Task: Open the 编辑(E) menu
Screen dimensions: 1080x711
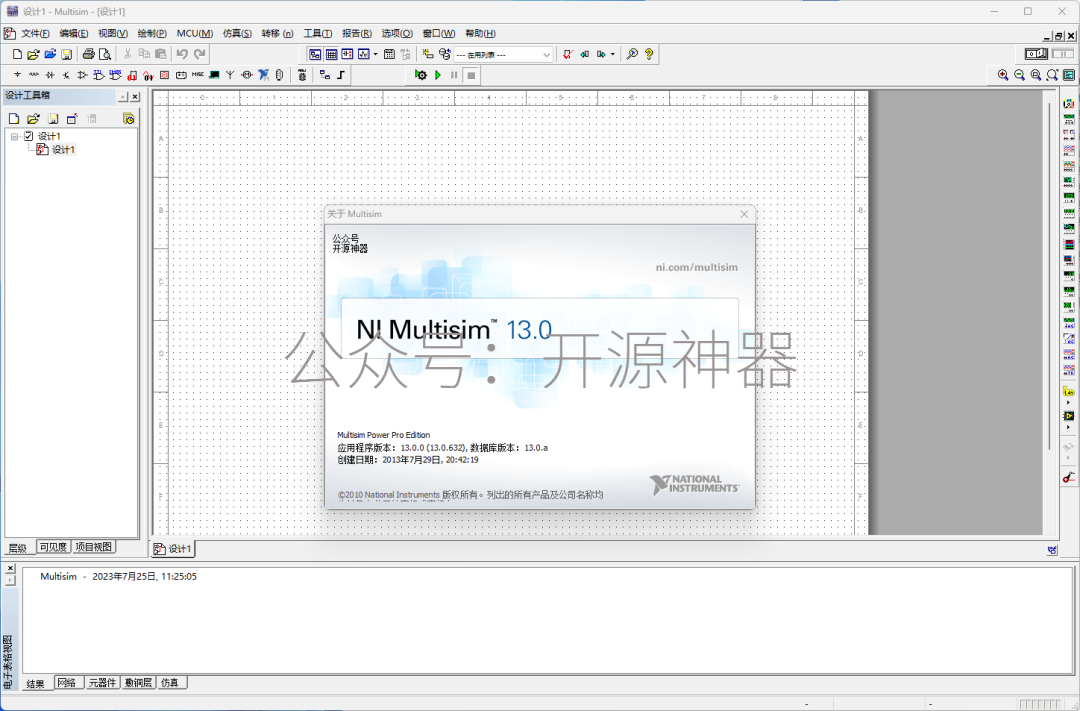Action: pyautogui.click(x=74, y=33)
